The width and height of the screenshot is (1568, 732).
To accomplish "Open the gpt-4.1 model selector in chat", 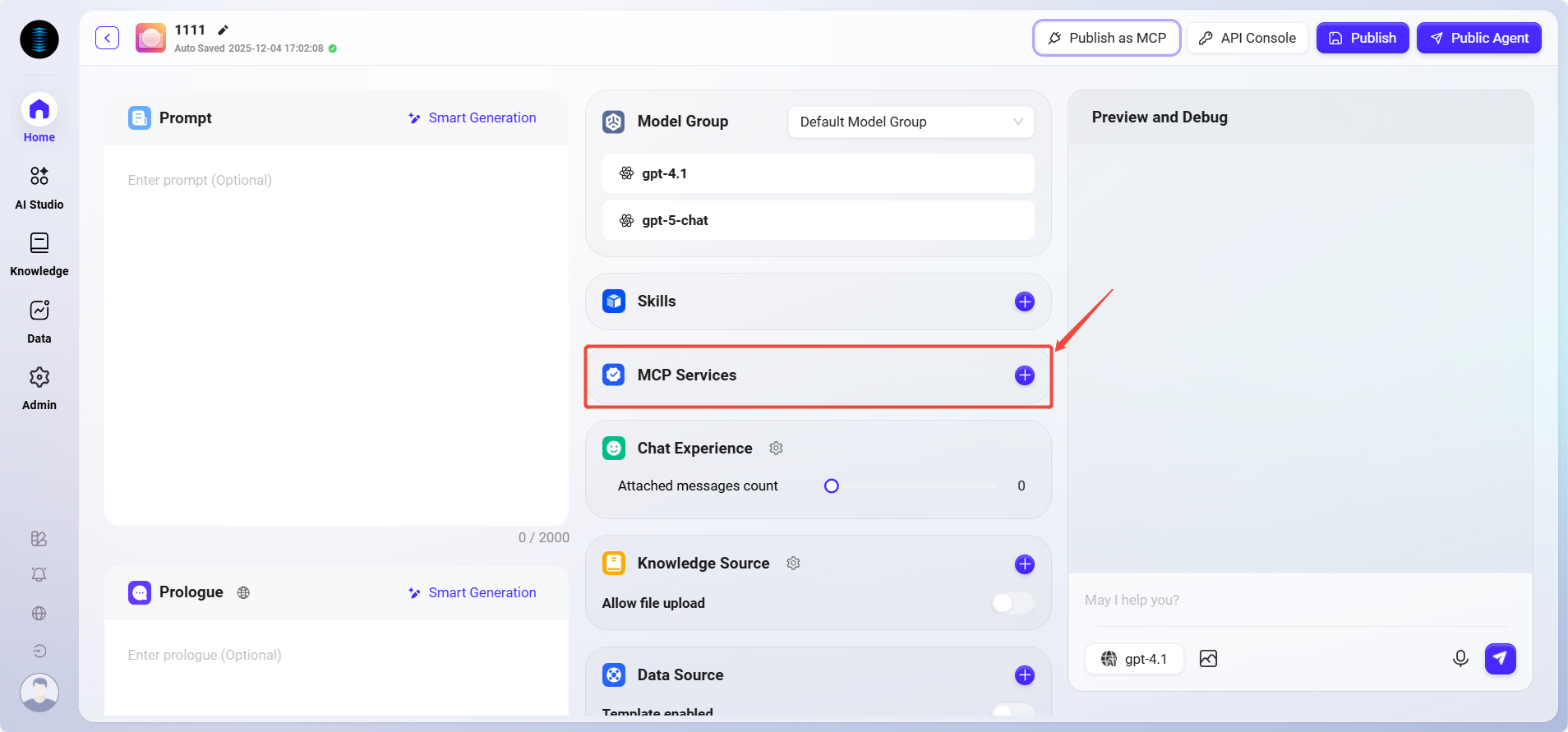I will click(1134, 659).
